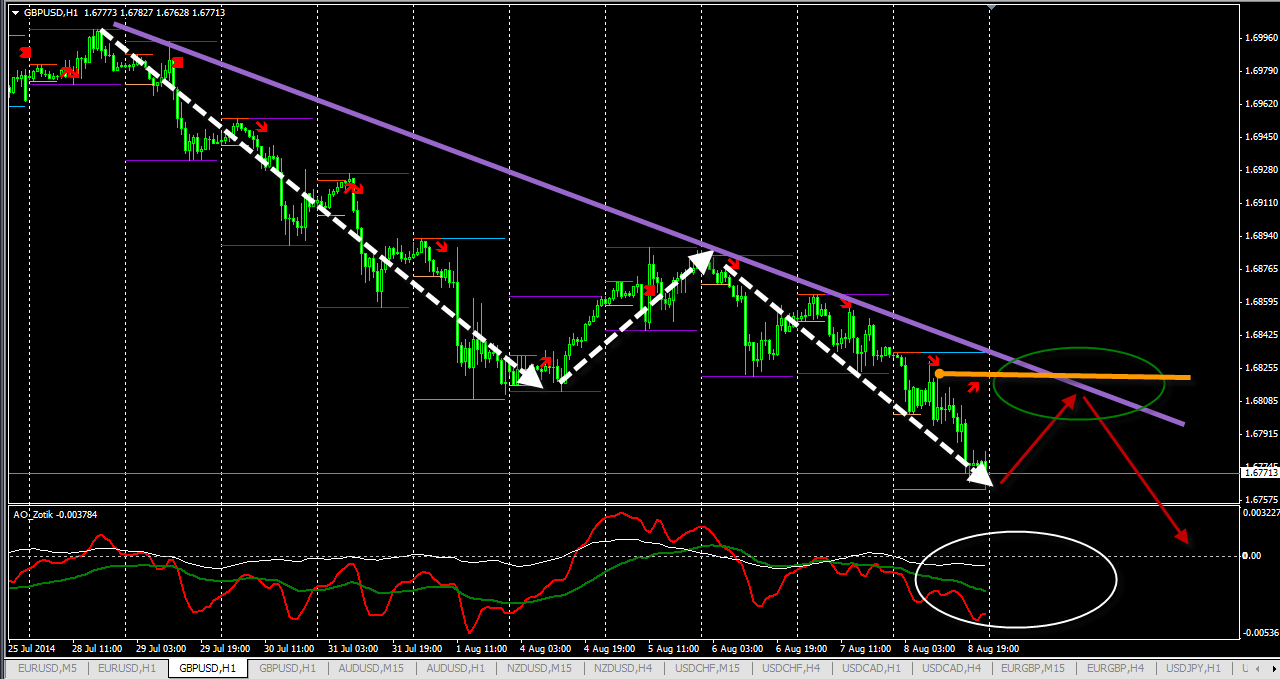Click the red square marker near 29 Jul peak
The height and width of the screenshot is (679, 1280).
click(x=178, y=63)
